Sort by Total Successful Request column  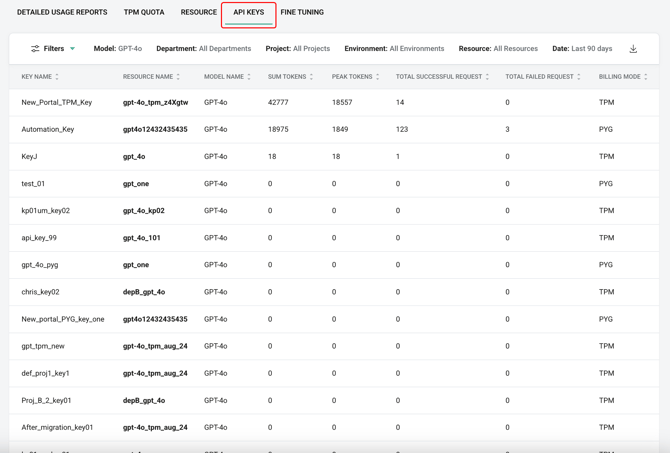pos(487,76)
